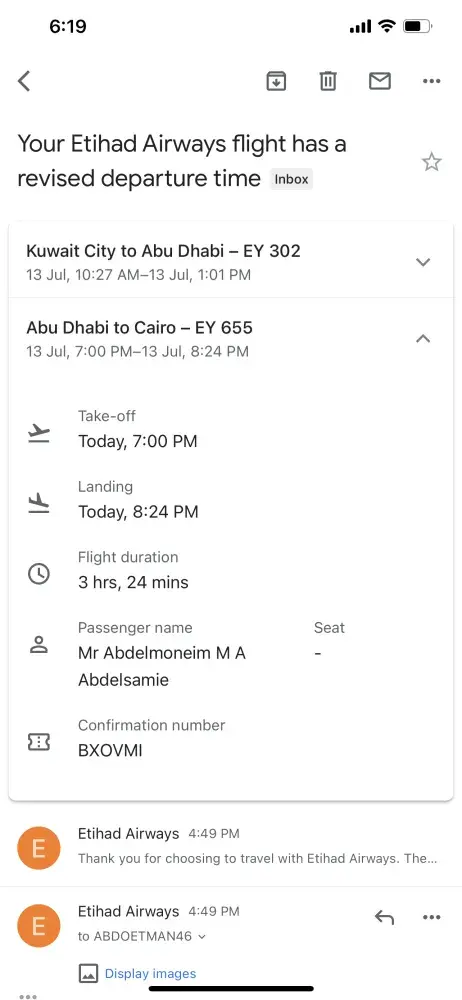Tap the first Etihad Airways sender avatar

pyautogui.click(x=39, y=848)
